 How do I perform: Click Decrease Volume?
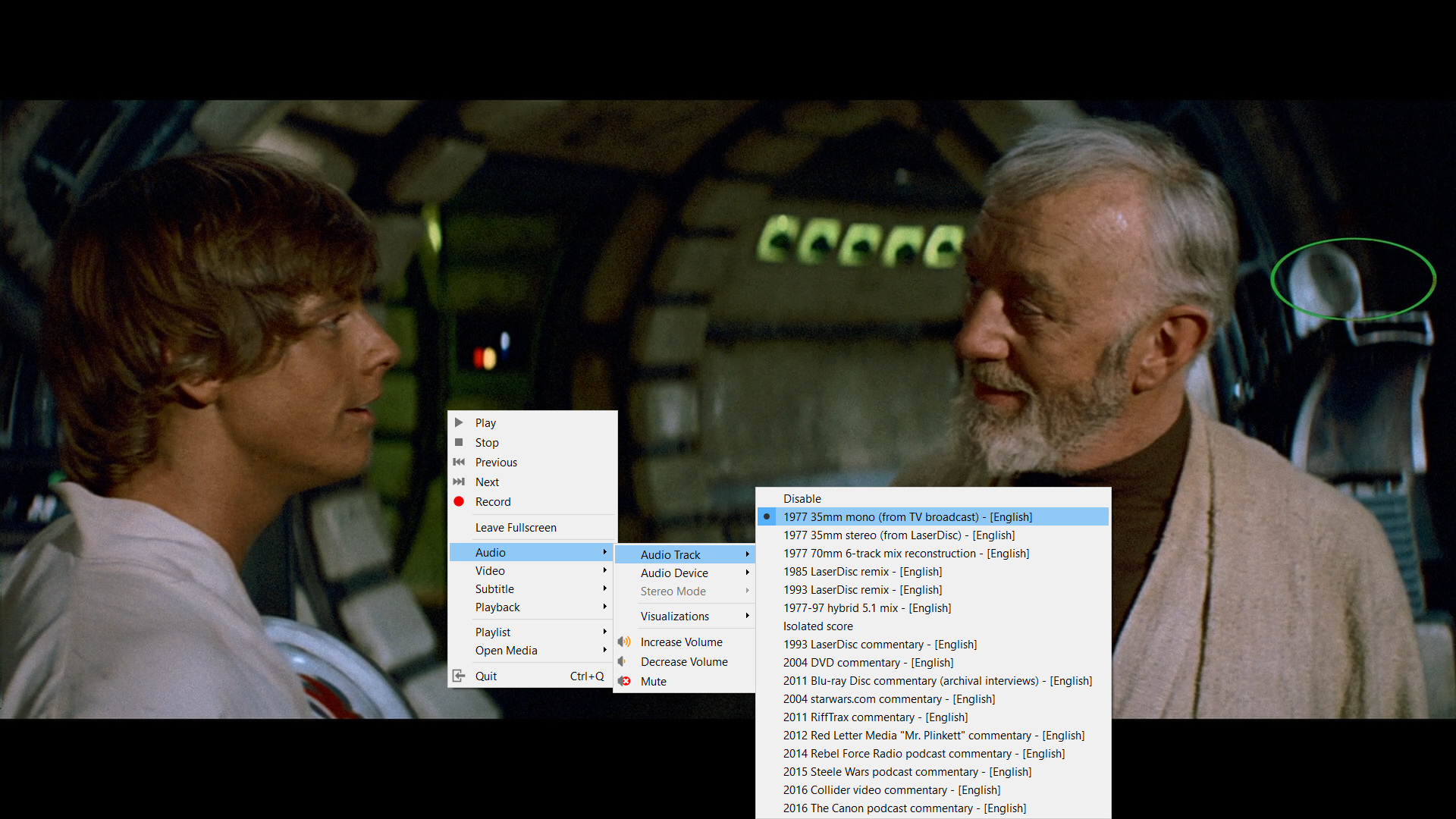click(685, 661)
